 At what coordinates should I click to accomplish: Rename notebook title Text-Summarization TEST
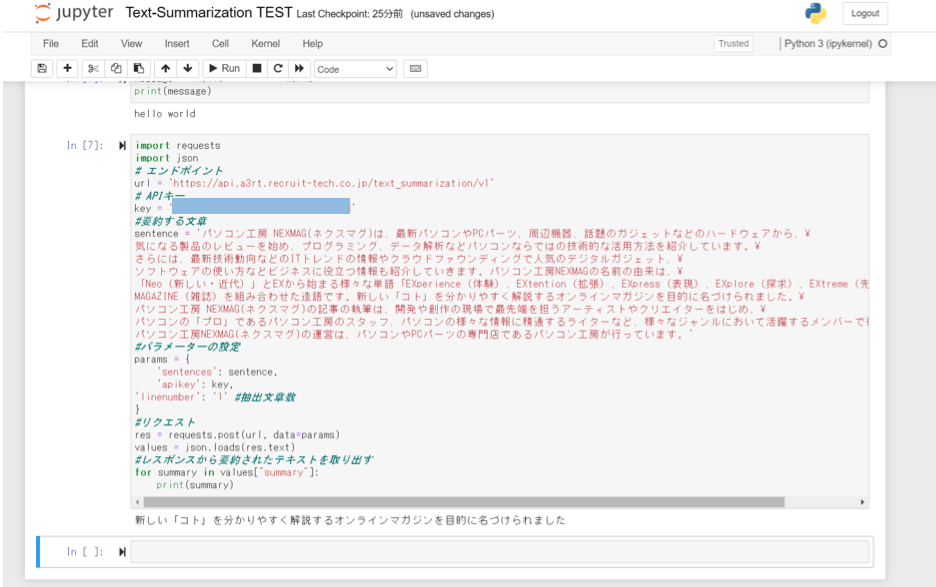pos(209,13)
